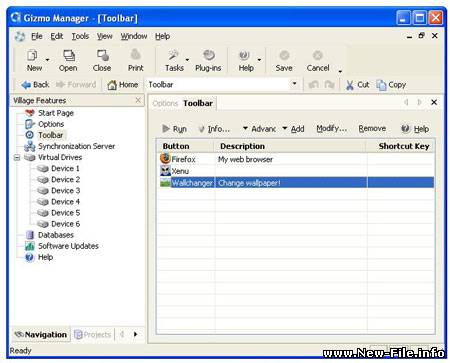Select the Firefox row

click(296, 159)
